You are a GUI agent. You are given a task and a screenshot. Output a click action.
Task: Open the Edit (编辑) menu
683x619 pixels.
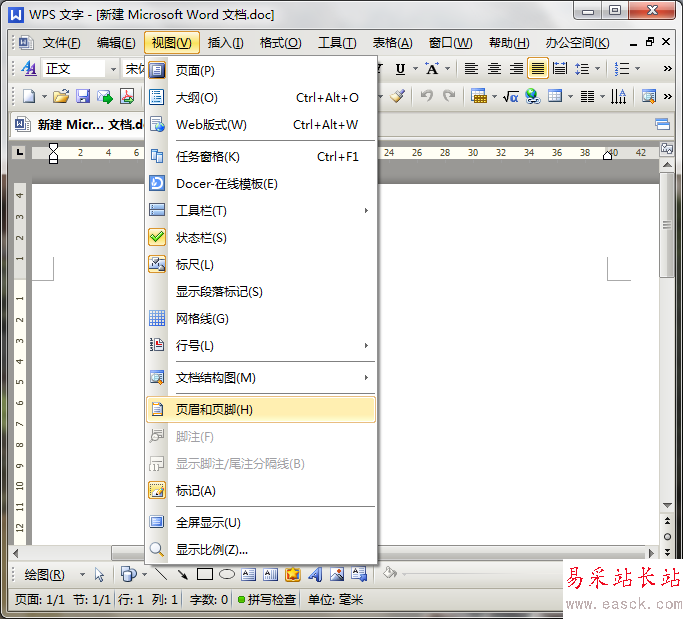pyautogui.click(x=116, y=43)
